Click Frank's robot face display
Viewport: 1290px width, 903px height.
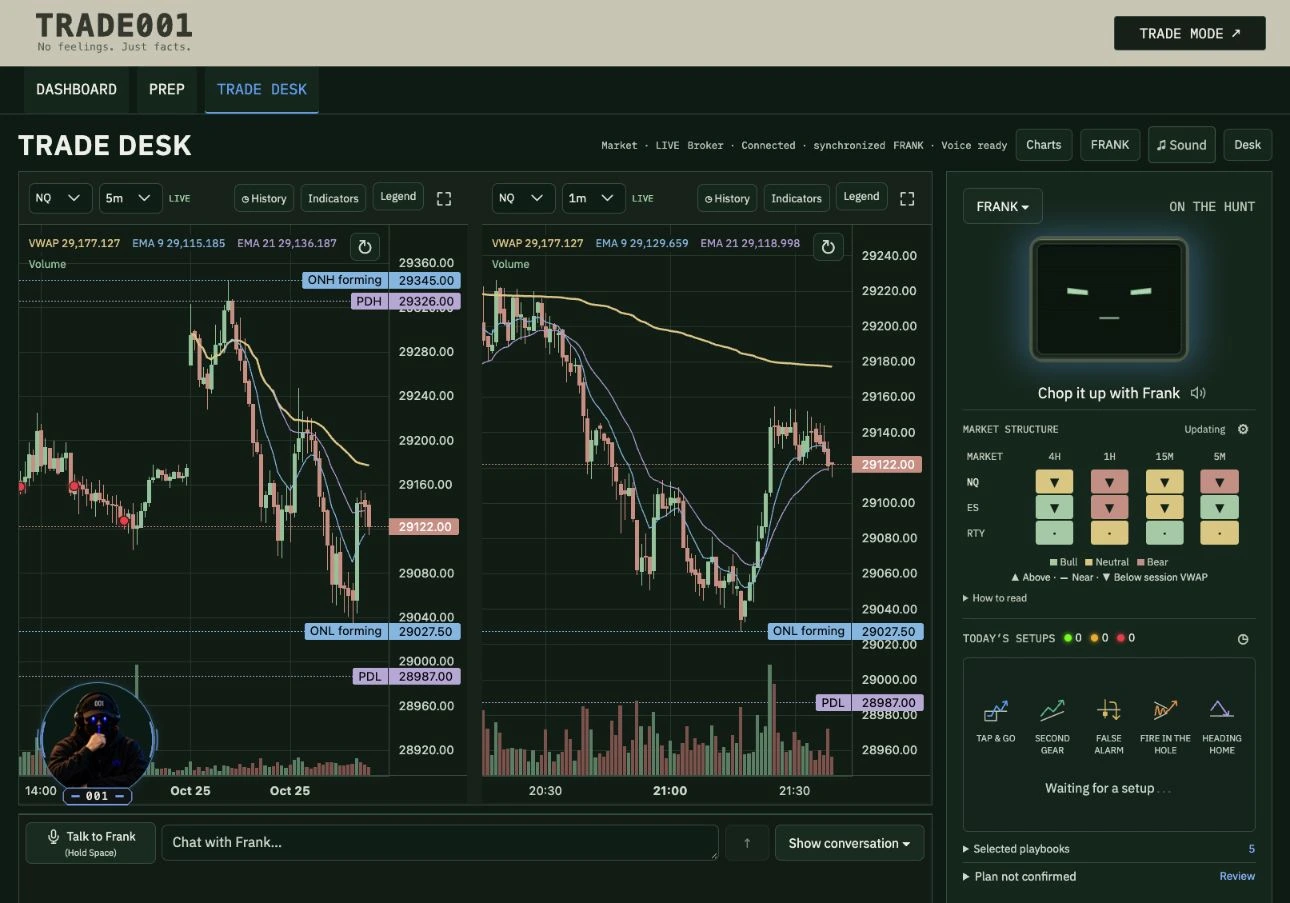pos(1109,299)
